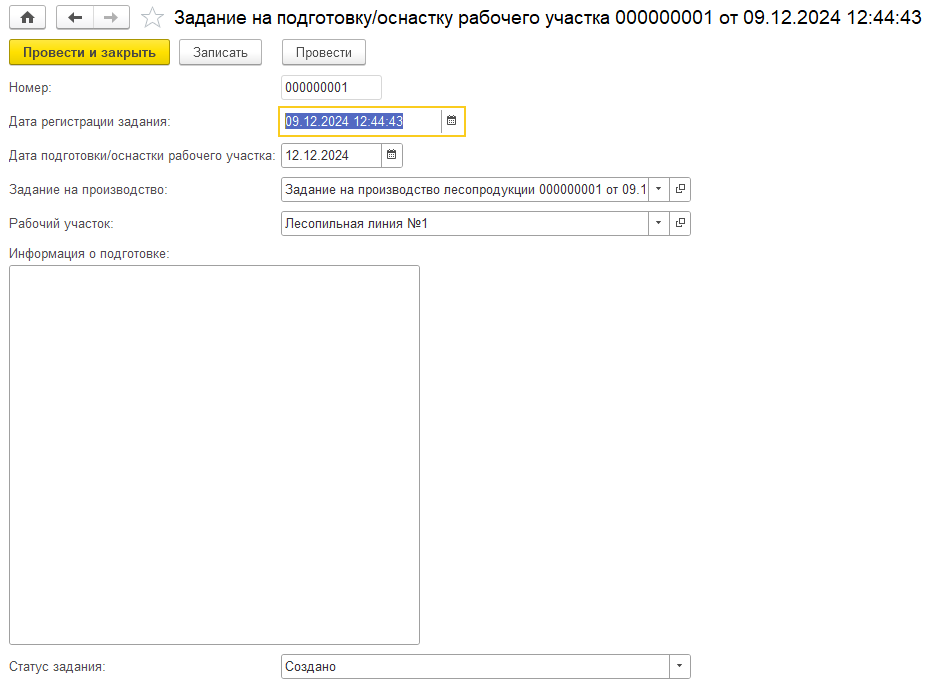
Task: Click the Провести button
Action: click(323, 52)
